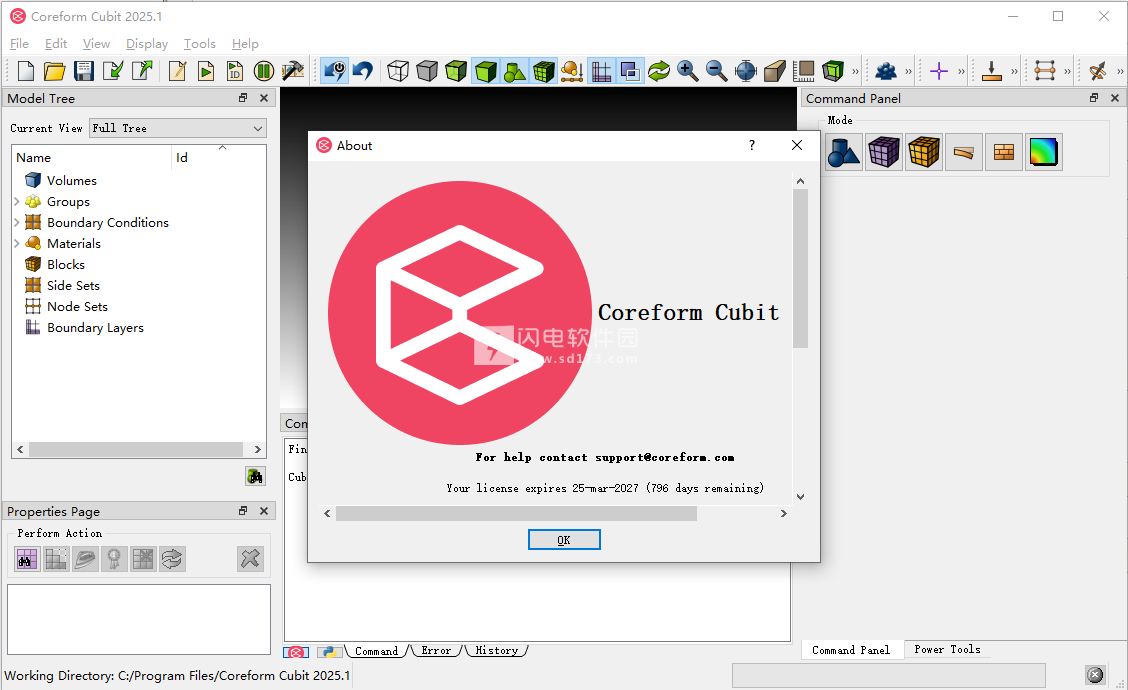Toggle the boundary layer grid icon
Viewport: 1128px width, 690px height.
[601, 71]
